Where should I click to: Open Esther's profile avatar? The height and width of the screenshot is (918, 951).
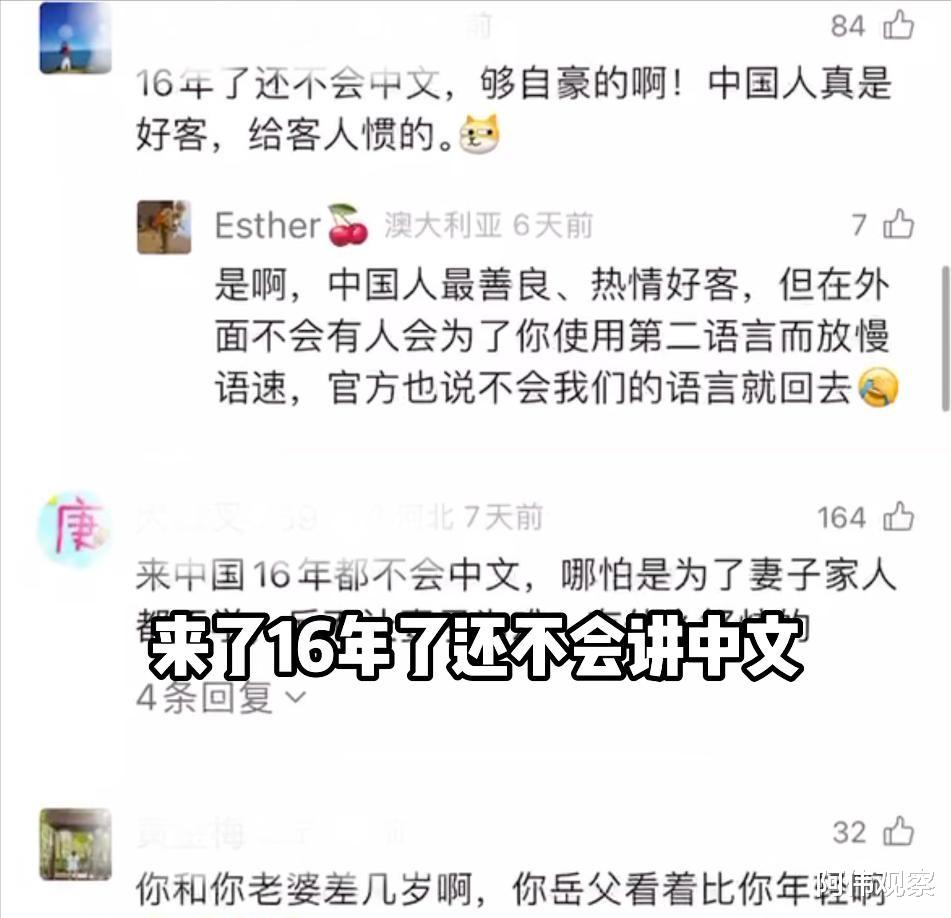pos(164,227)
